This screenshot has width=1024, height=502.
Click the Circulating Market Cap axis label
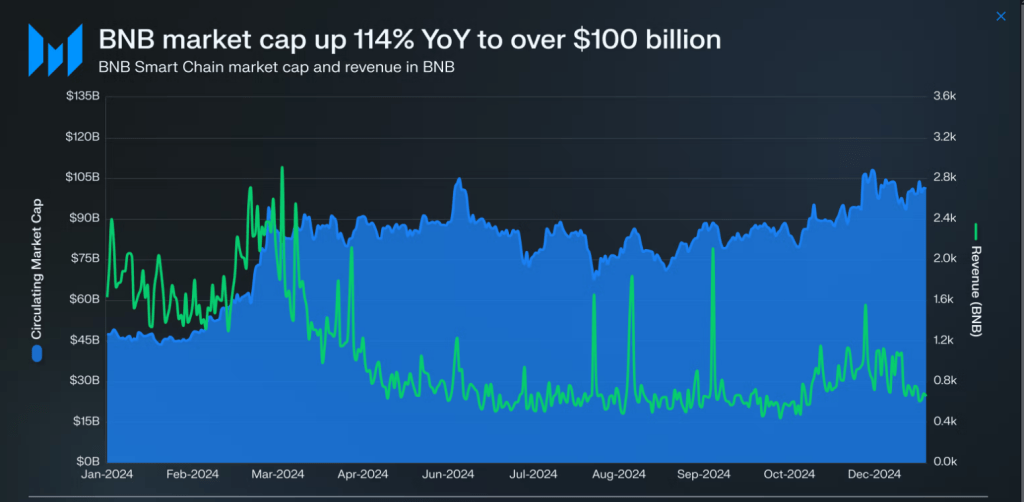[37, 269]
